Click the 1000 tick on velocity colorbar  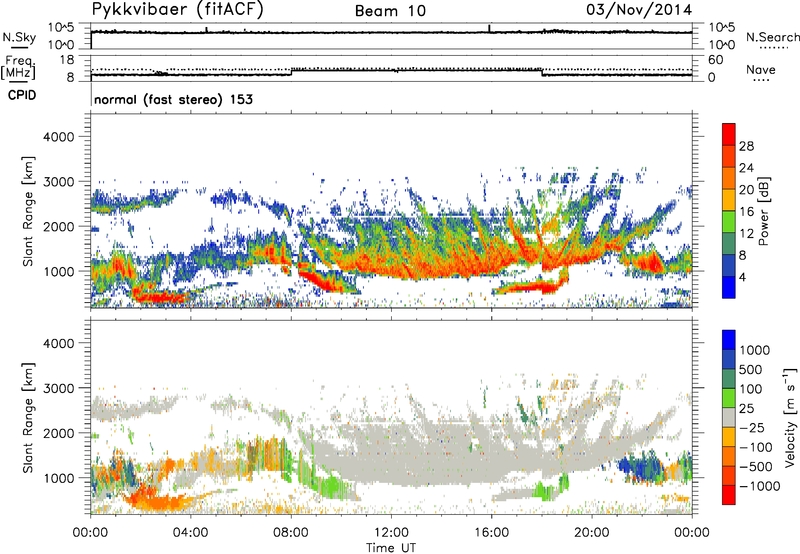[x=754, y=350]
